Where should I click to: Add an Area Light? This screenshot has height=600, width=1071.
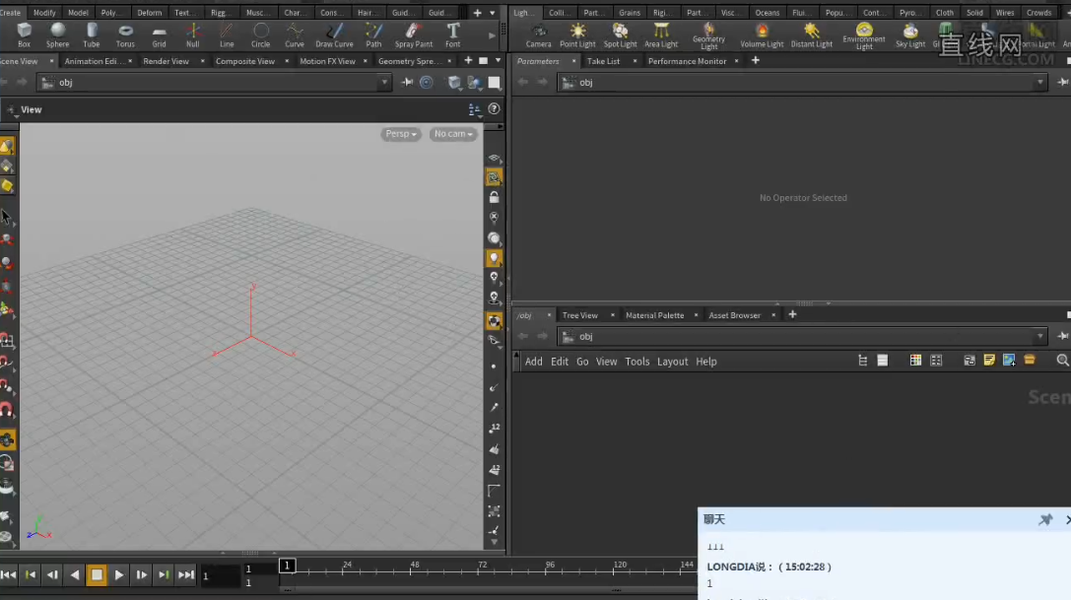660,35
